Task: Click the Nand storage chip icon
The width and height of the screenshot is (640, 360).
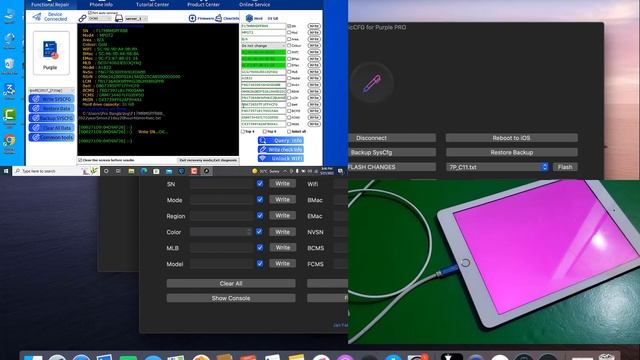Action: click(x=249, y=18)
